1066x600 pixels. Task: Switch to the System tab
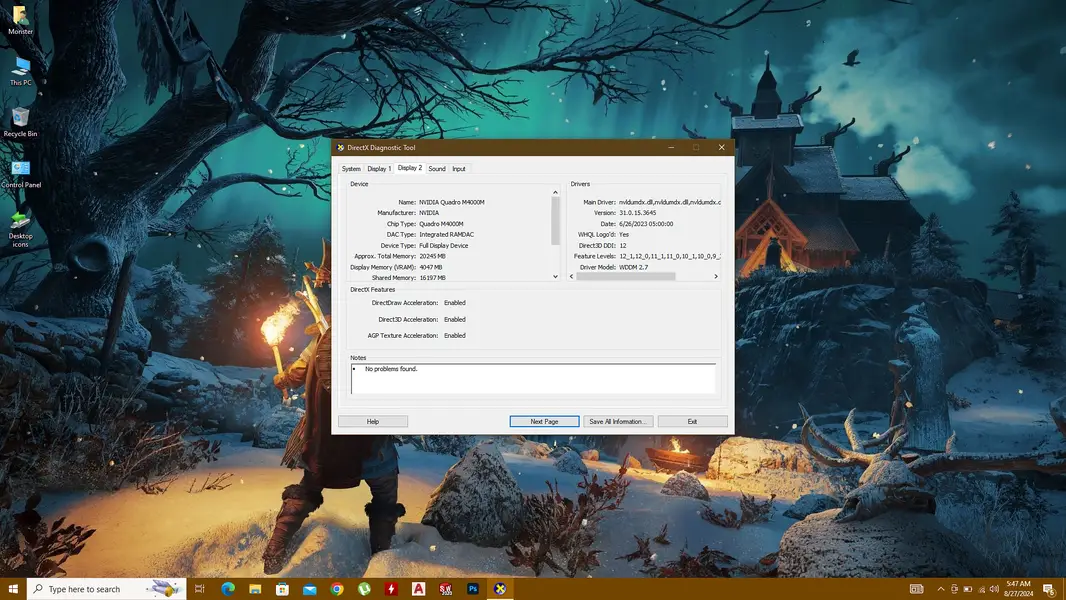click(351, 169)
